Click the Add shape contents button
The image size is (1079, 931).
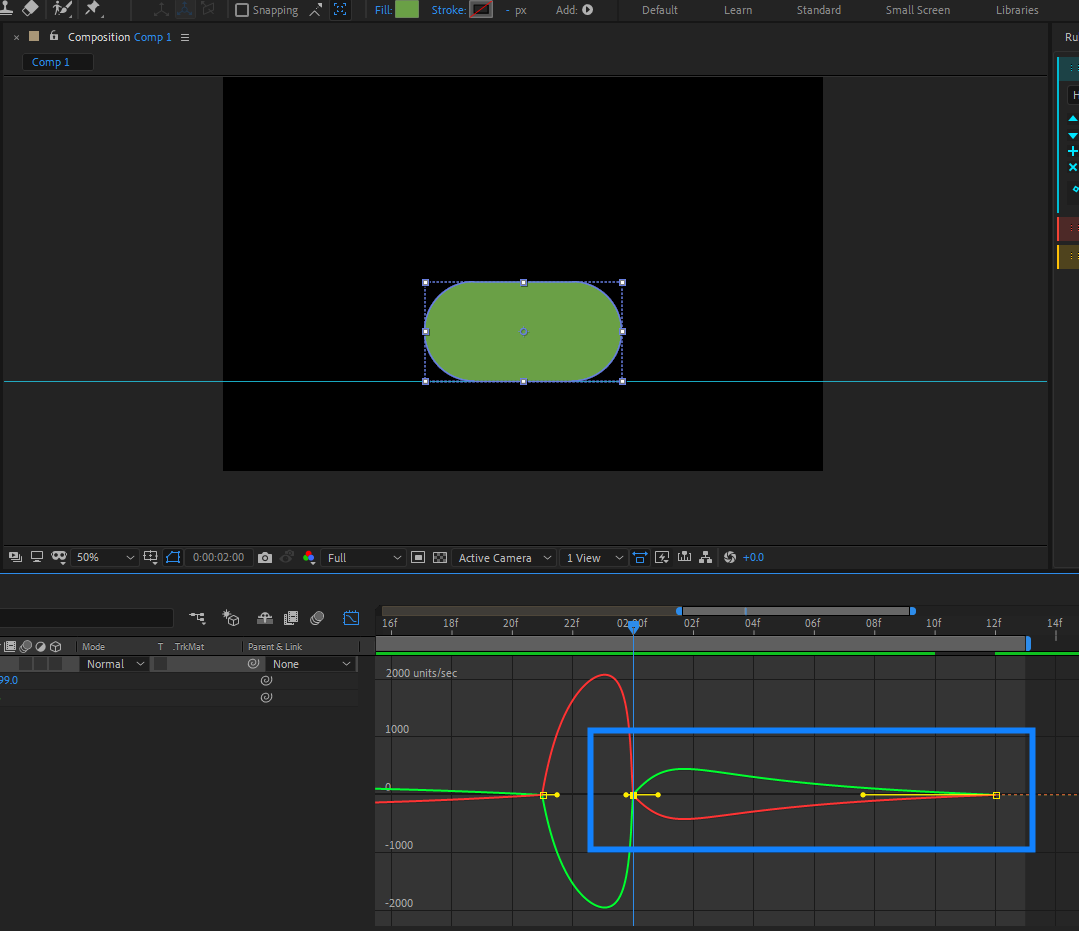click(587, 10)
